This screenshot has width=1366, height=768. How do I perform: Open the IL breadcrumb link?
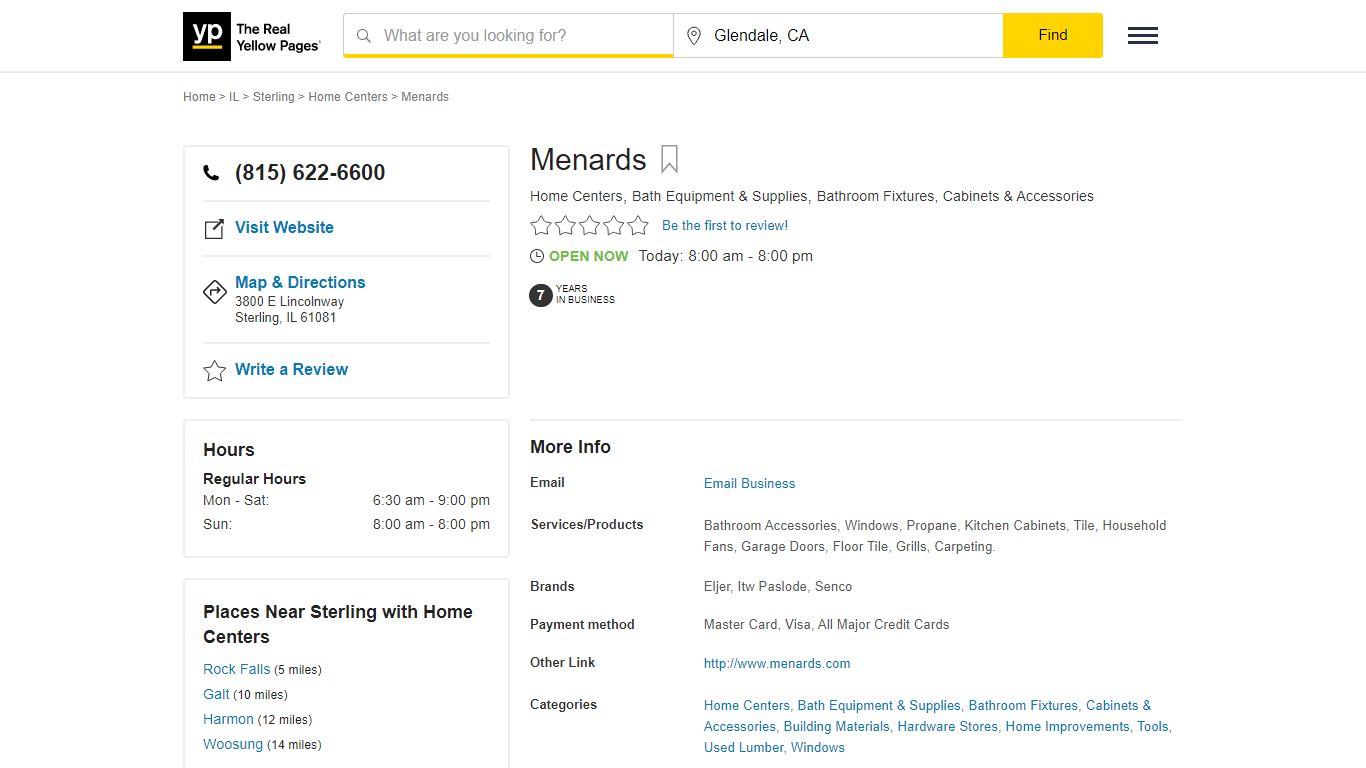[234, 97]
